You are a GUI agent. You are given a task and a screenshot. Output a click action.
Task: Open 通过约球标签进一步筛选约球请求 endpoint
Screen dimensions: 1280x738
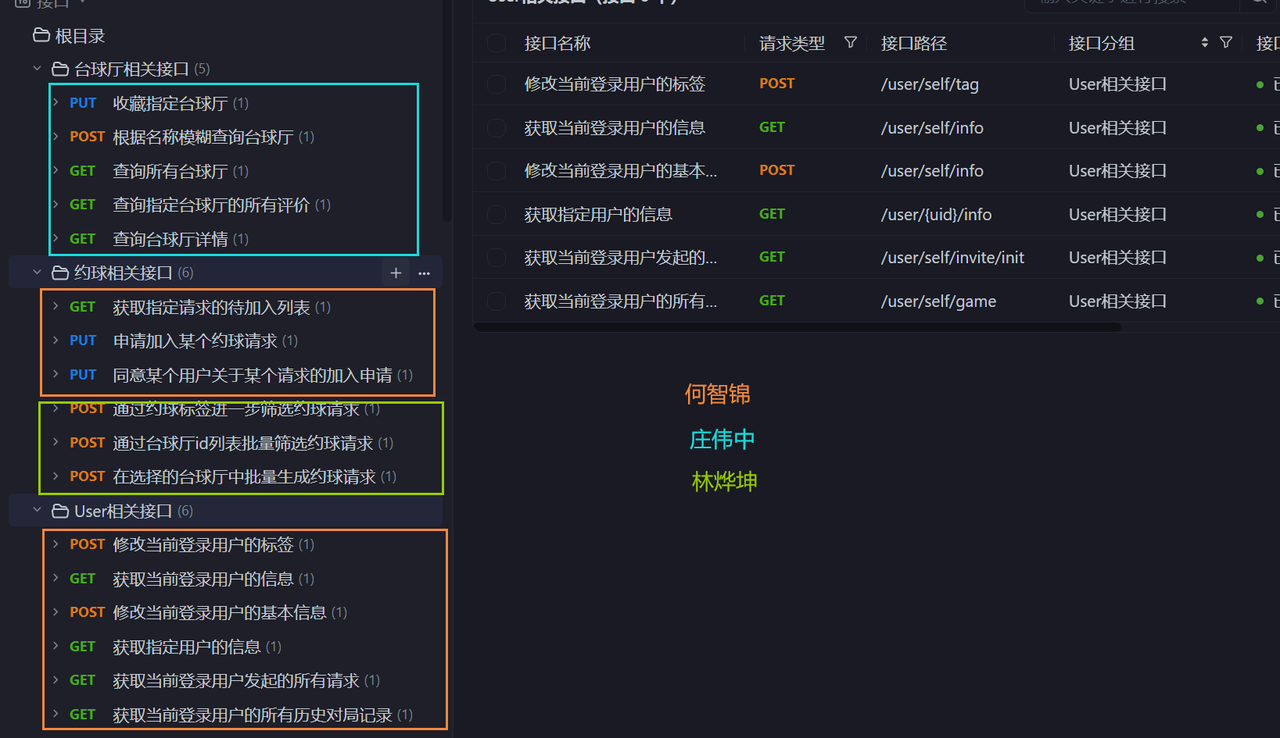236,409
